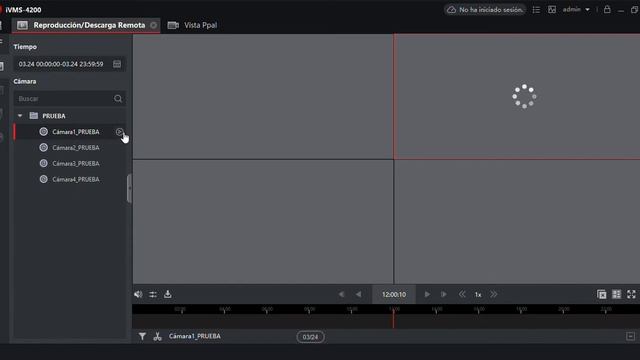Open the picture icon in title bar
The width and height of the screenshot is (640, 360).
pyautogui.click(x=552, y=9)
